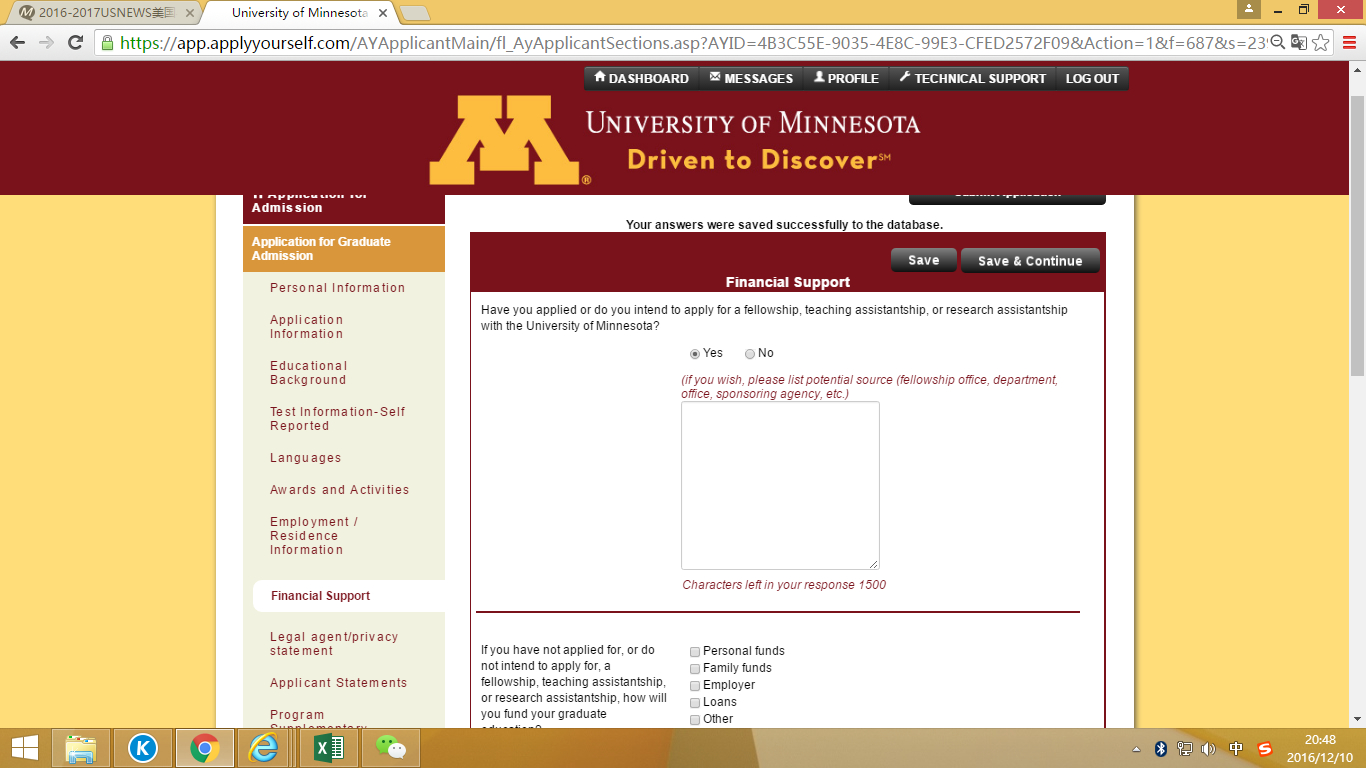Click Log Out

coord(1092,78)
